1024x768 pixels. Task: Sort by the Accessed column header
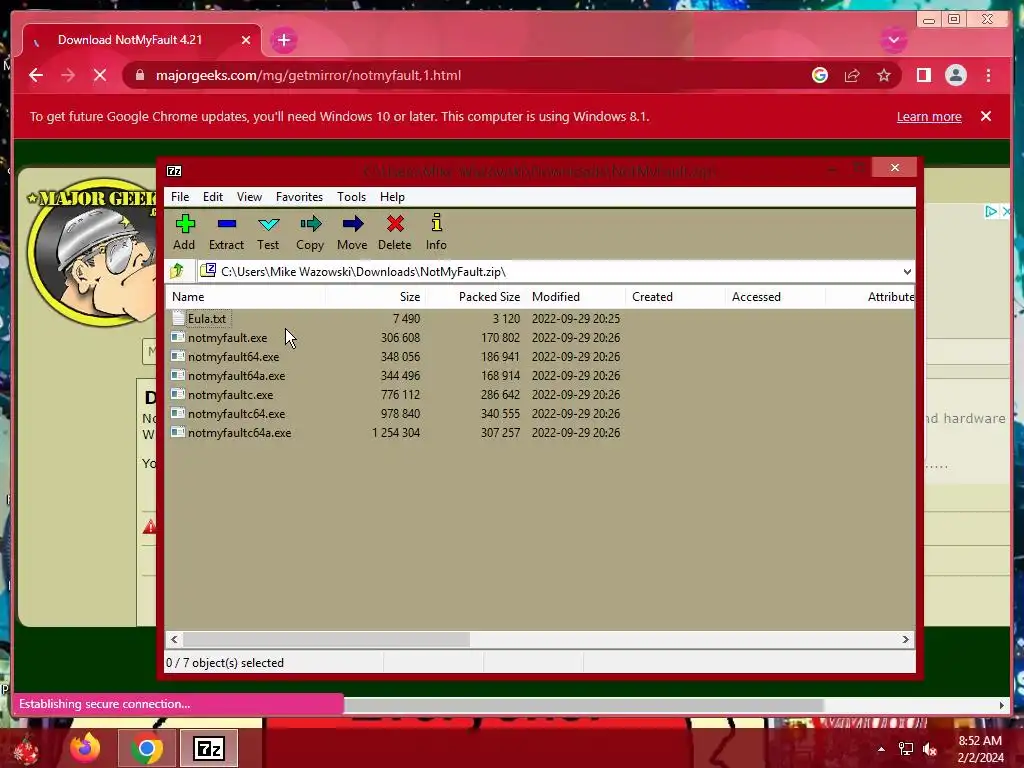775,296
